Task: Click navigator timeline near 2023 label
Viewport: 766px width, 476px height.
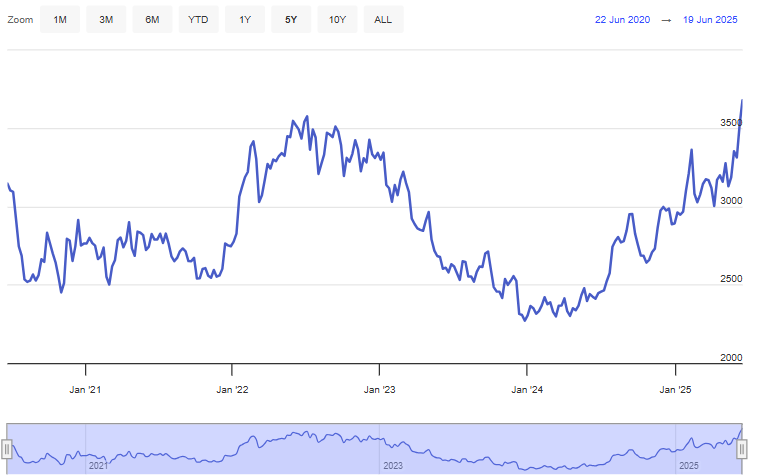Action: click(x=393, y=466)
